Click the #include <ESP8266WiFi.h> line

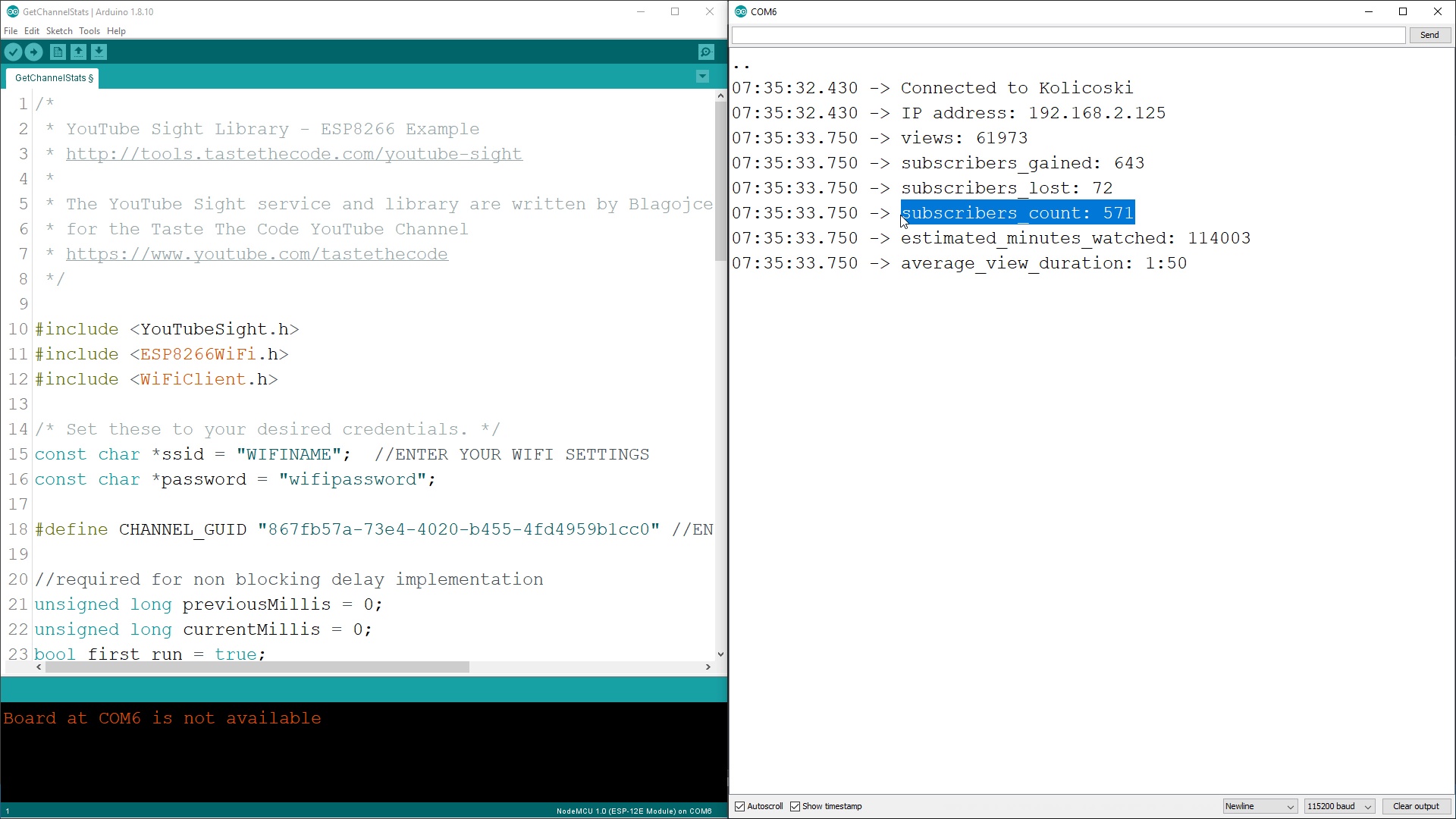coord(162,354)
